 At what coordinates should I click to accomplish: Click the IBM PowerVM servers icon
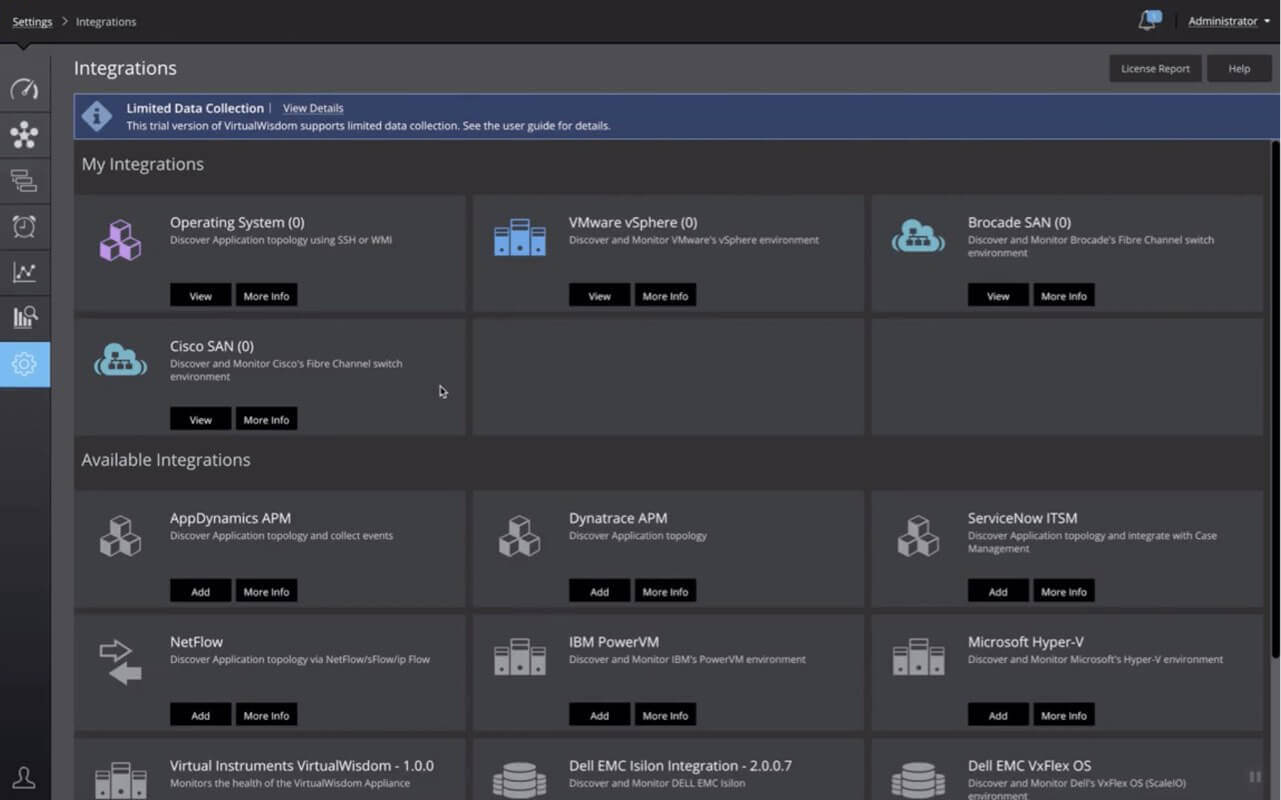pos(520,658)
